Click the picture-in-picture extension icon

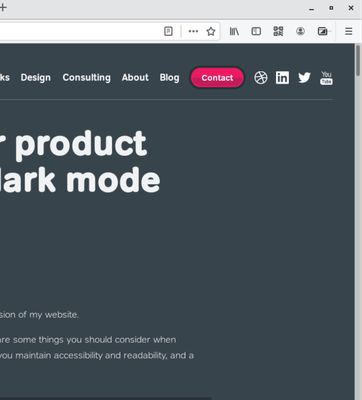tap(322, 31)
